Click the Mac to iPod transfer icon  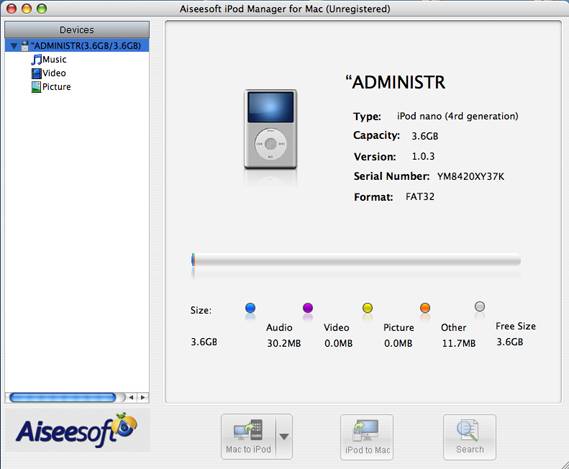(x=249, y=430)
